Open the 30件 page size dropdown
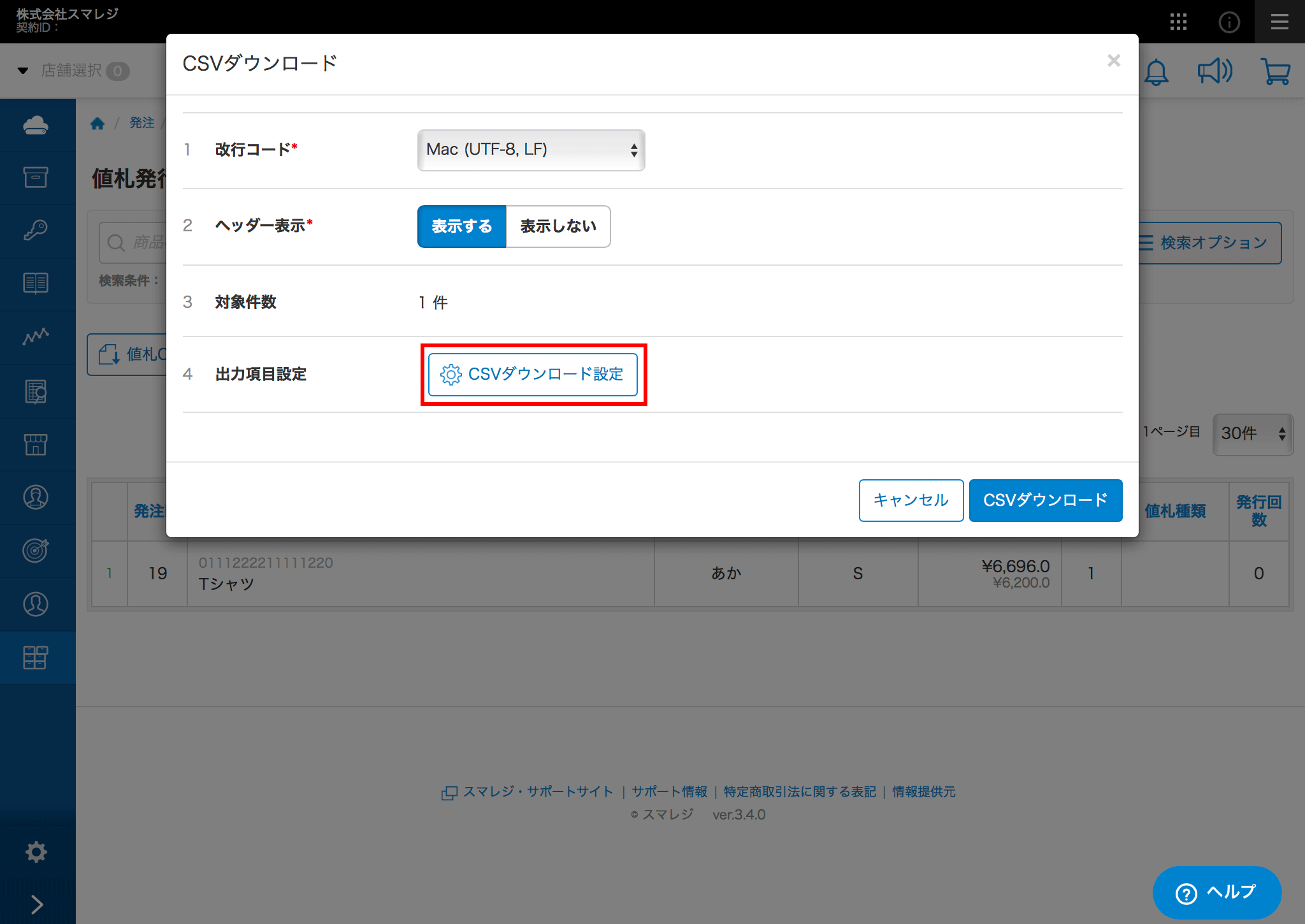The image size is (1305, 924). [1252, 433]
